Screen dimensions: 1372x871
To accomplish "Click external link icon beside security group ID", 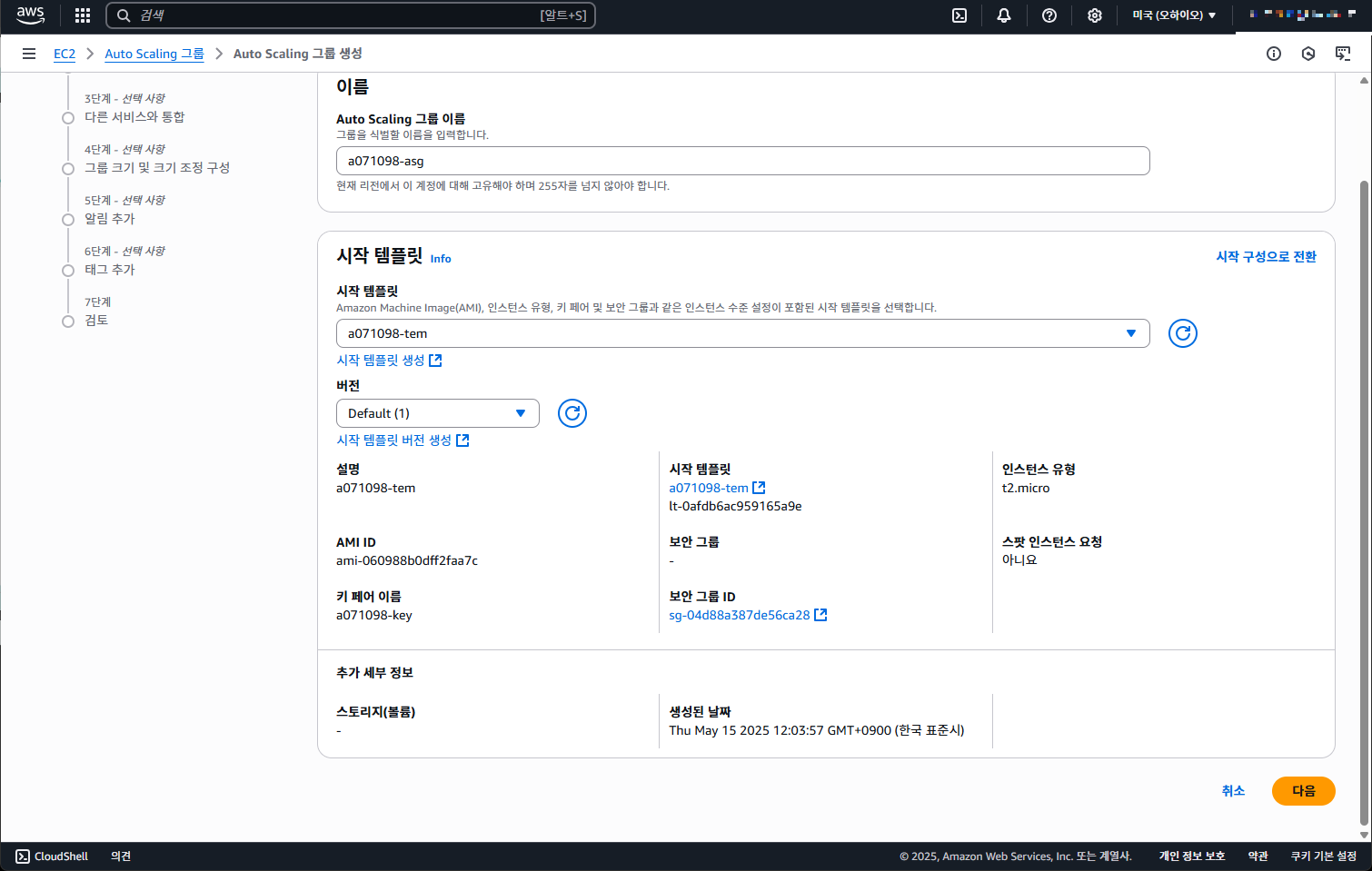I will click(820, 615).
